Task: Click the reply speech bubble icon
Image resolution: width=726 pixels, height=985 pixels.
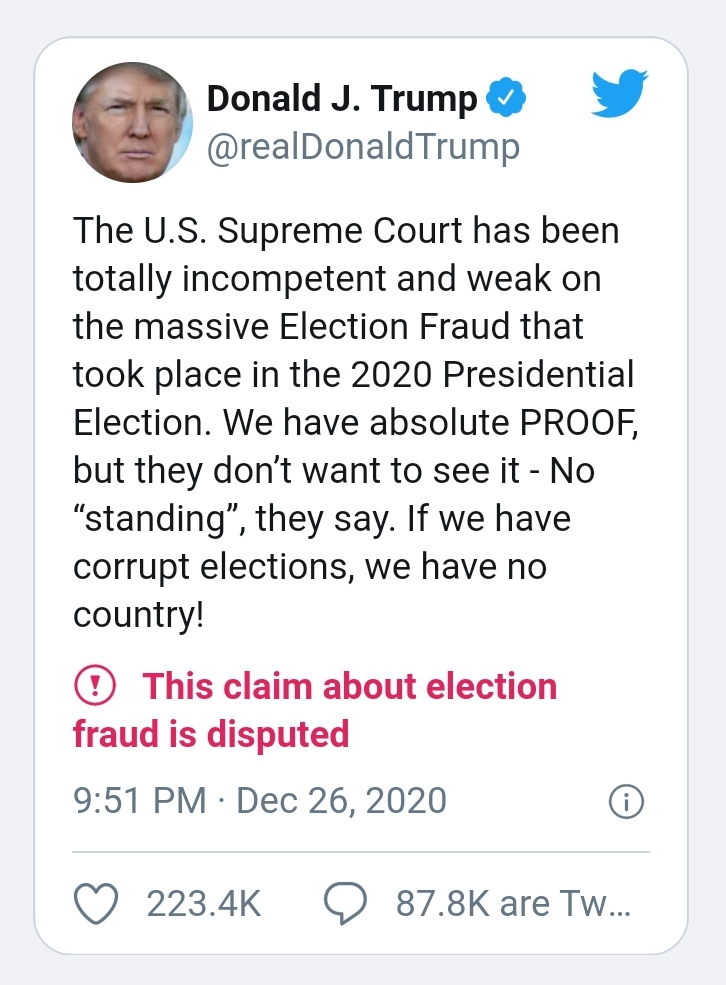Action: pos(347,904)
